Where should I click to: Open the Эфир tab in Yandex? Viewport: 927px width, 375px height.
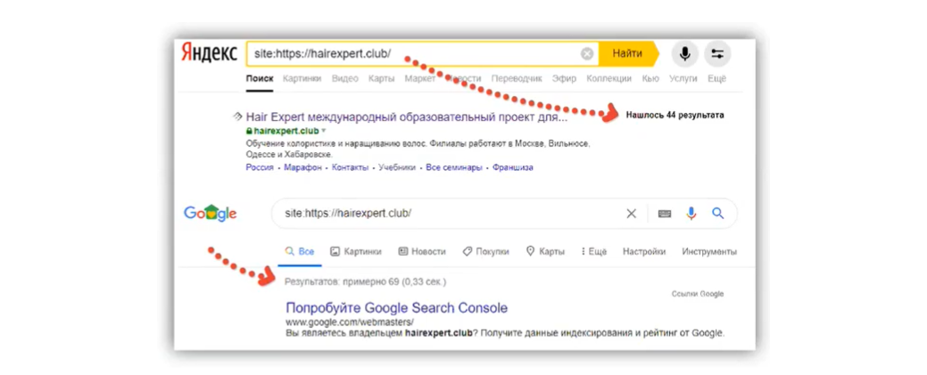point(564,79)
